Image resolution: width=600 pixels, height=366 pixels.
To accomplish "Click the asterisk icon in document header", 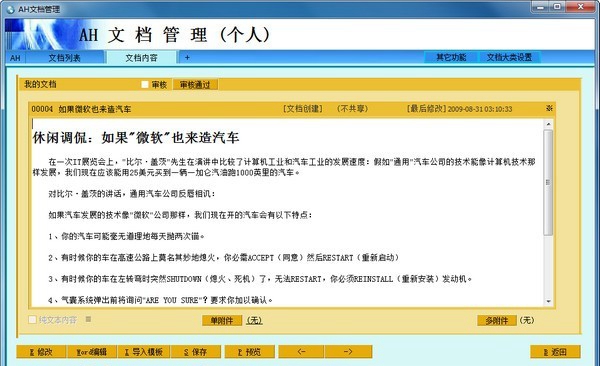I will pos(549,108).
